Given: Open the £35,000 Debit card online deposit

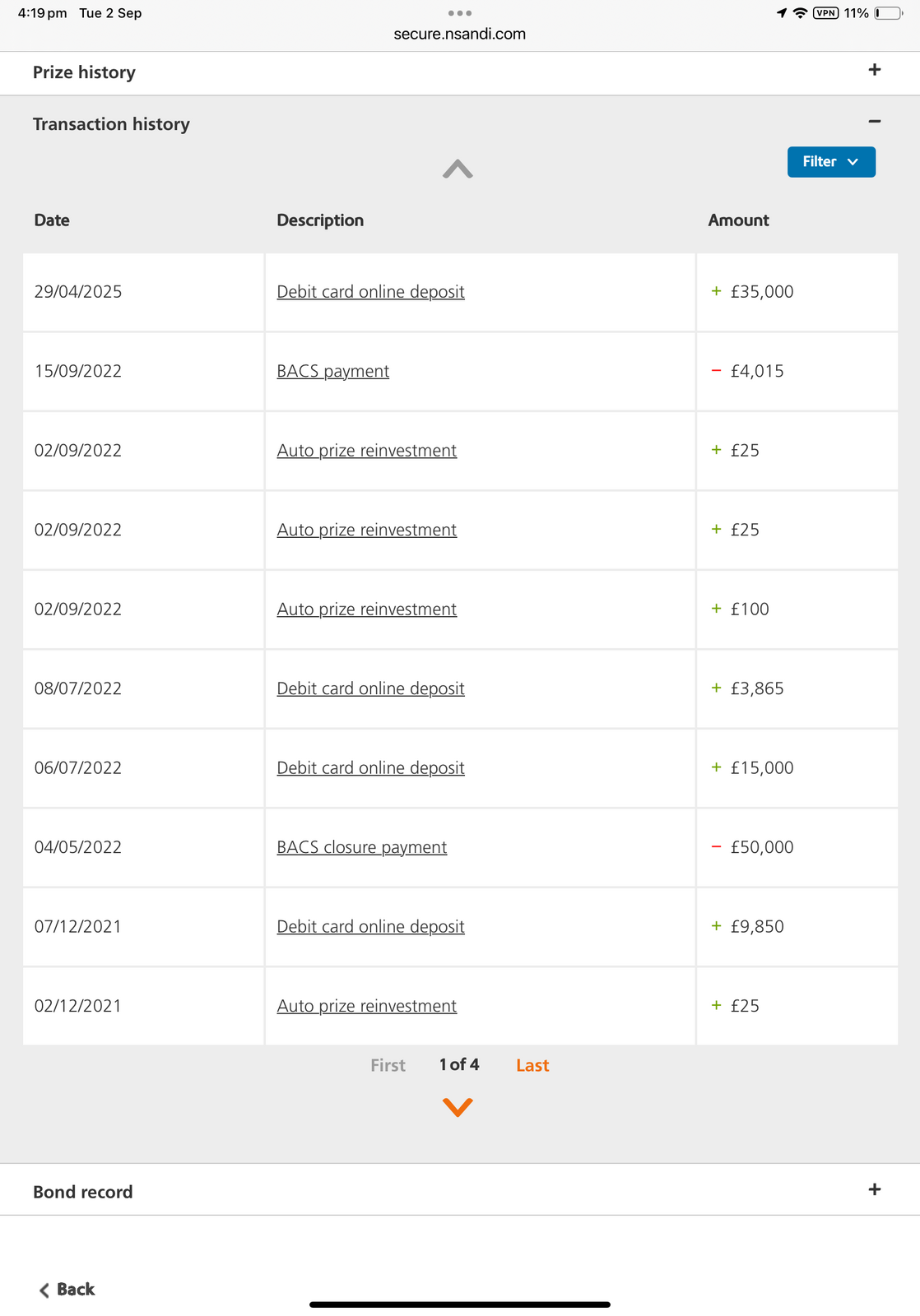Looking at the screenshot, I should click(x=370, y=292).
